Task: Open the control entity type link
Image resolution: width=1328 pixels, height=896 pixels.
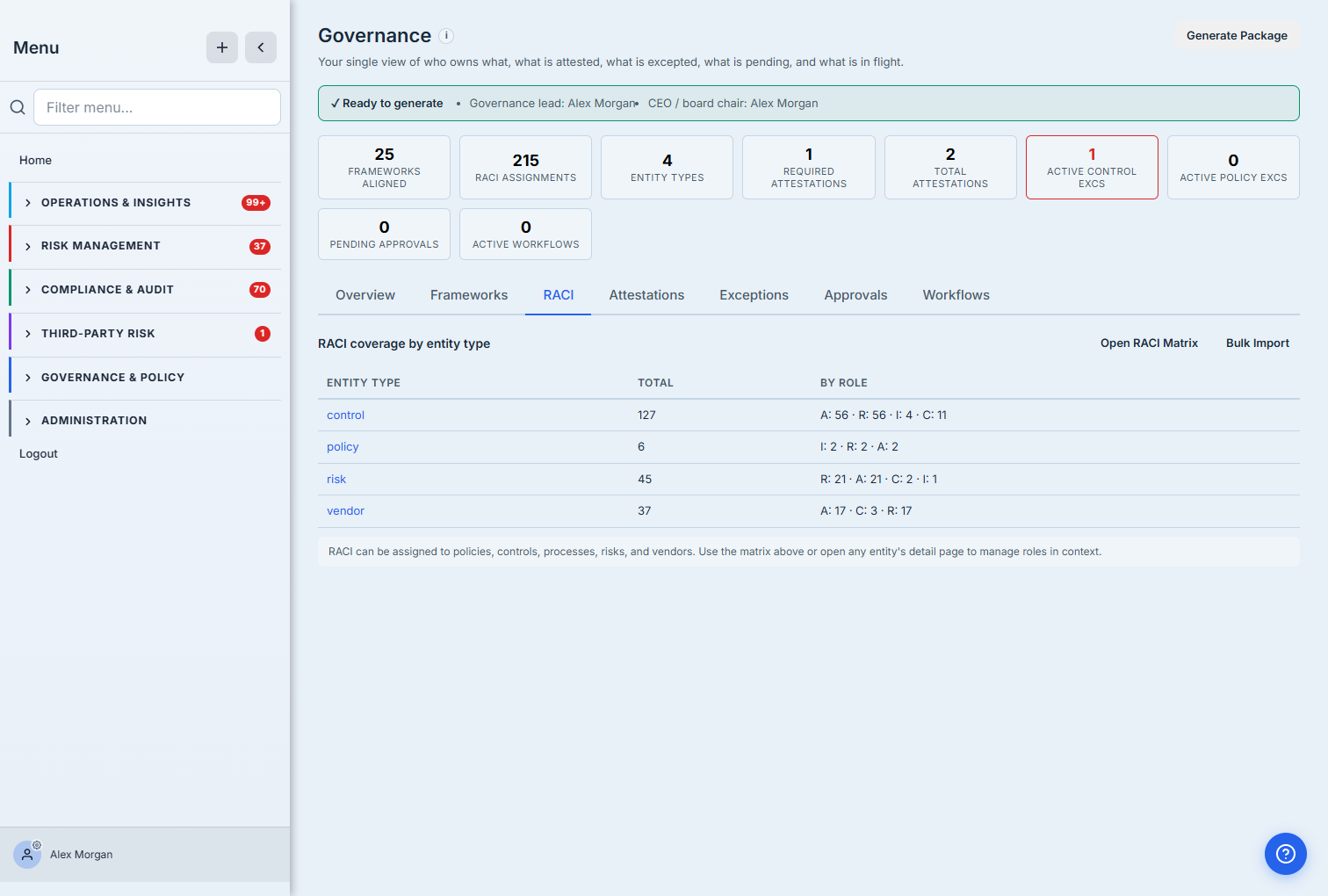Action: 345,415
